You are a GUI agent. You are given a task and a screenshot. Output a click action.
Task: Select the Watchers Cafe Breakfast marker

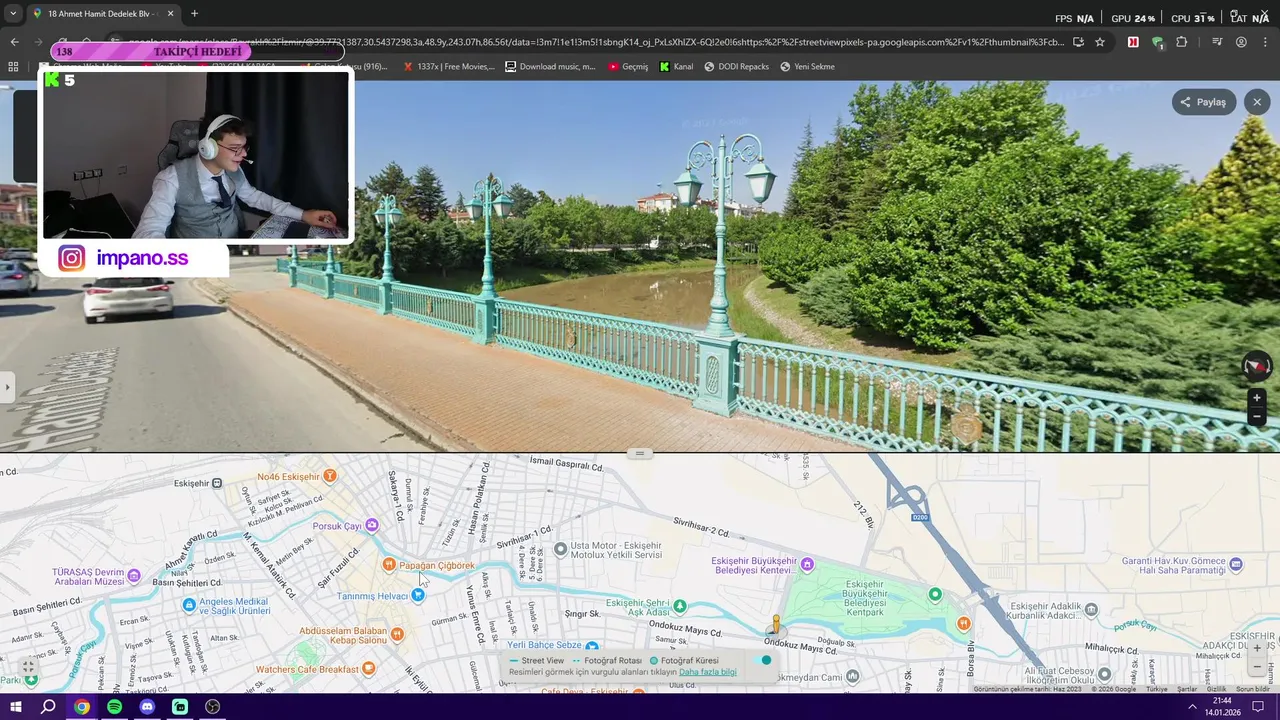[x=369, y=668]
